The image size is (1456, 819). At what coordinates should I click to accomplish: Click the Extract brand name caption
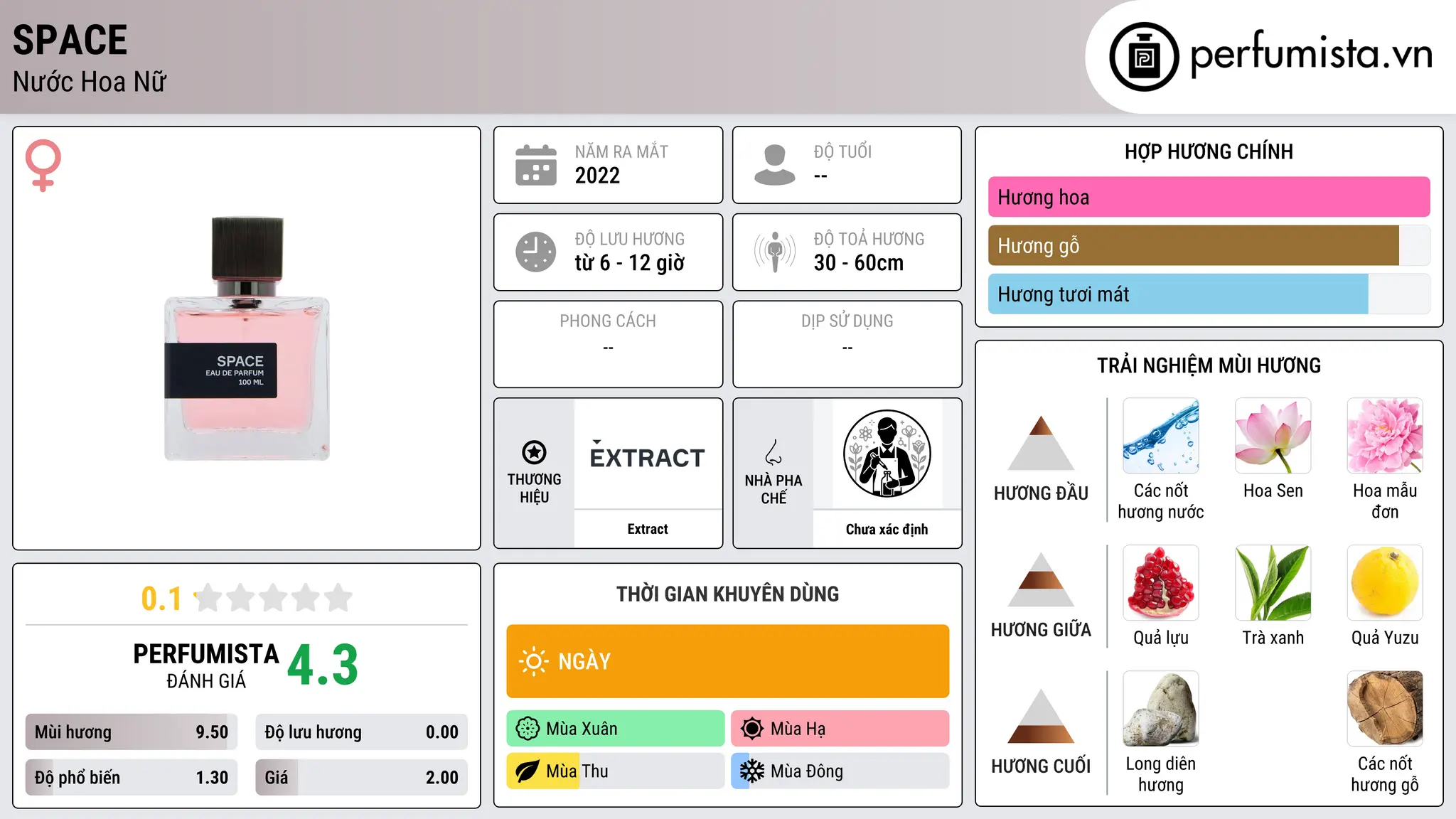648,529
